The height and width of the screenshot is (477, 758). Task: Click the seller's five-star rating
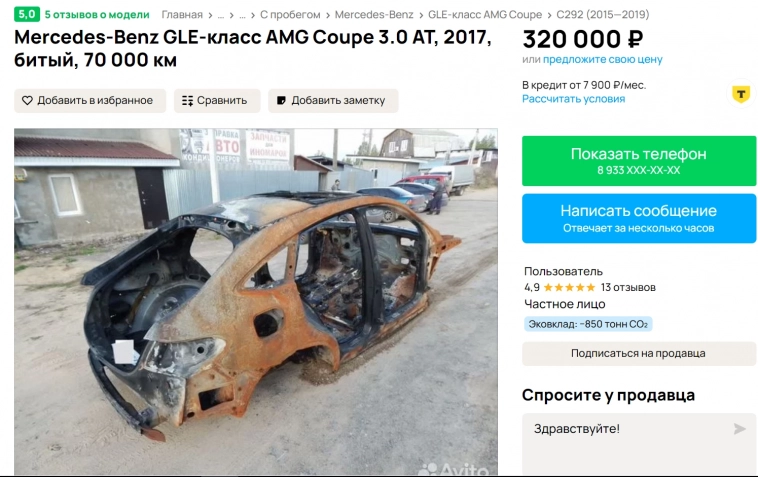[x=569, y=288]
